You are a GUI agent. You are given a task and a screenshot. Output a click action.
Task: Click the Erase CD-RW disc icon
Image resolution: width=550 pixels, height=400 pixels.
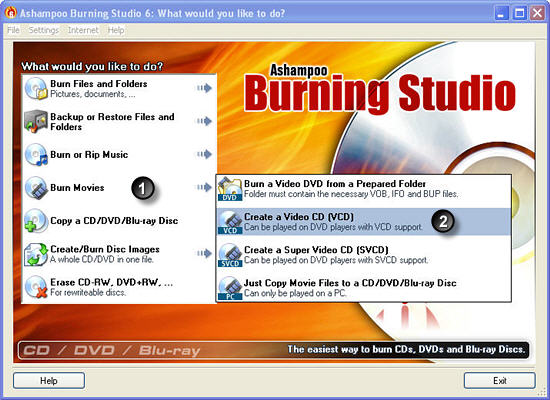point(36,287)
